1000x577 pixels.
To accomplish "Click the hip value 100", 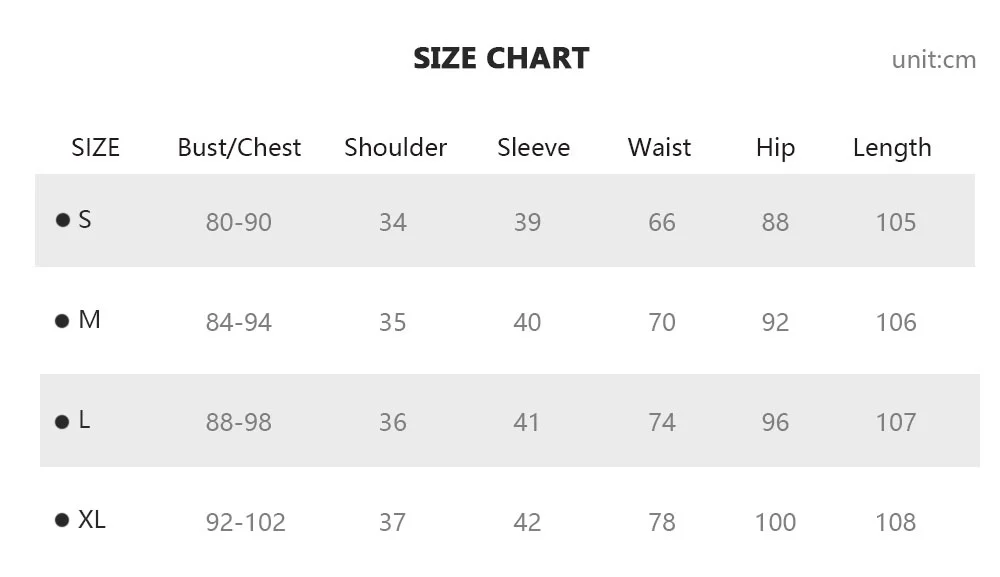I will point(776,523).
